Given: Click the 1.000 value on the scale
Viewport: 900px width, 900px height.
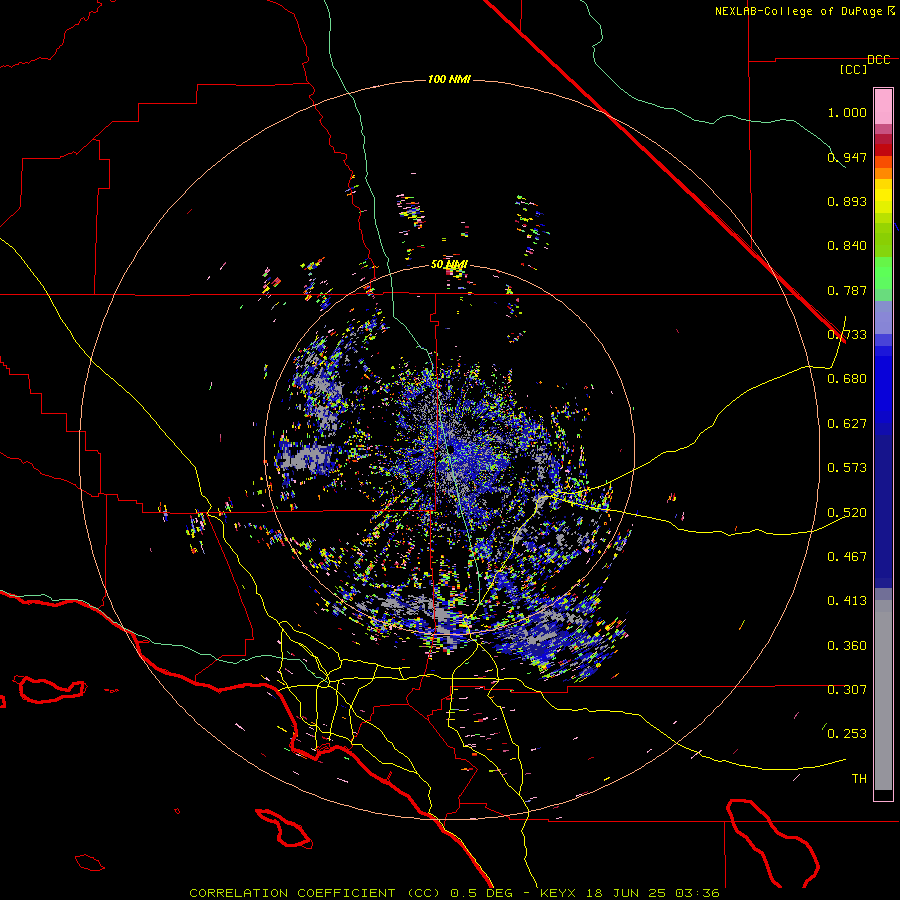Looking at the screenshot, I should (x=847, y=112).
